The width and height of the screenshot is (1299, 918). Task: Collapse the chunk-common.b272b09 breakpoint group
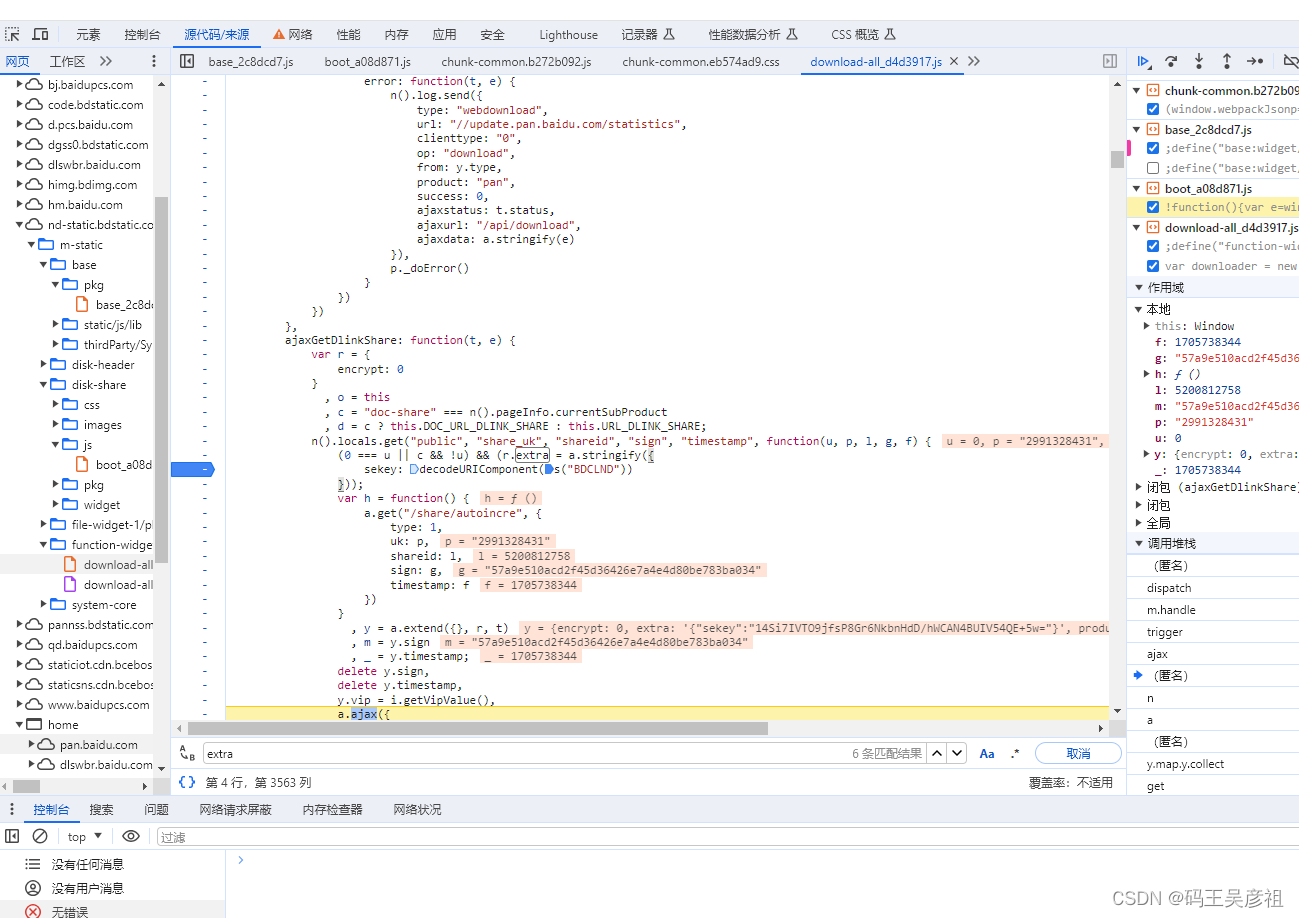[1137, 90]
